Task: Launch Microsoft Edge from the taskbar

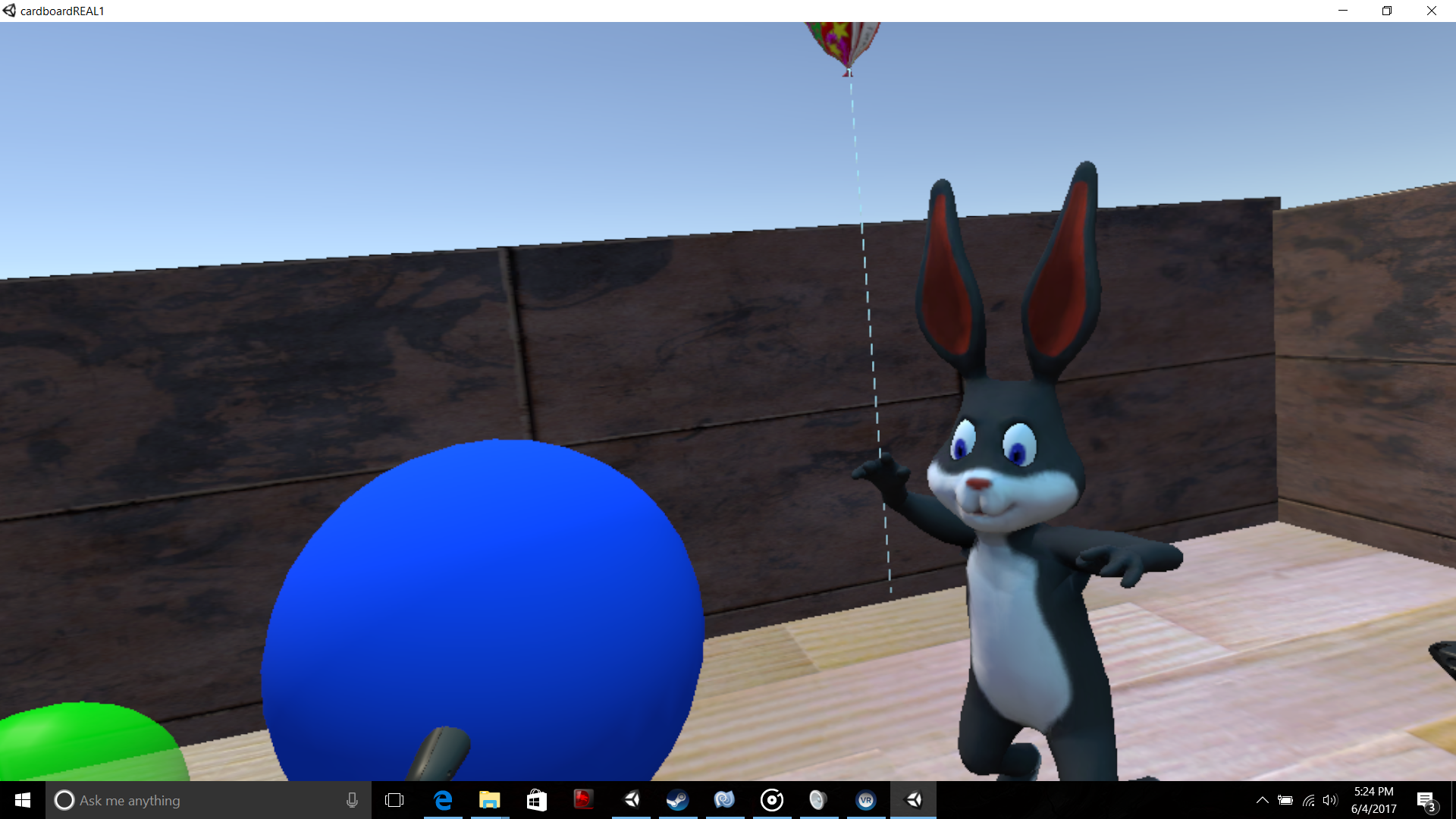Action: [x=443, y=800]
